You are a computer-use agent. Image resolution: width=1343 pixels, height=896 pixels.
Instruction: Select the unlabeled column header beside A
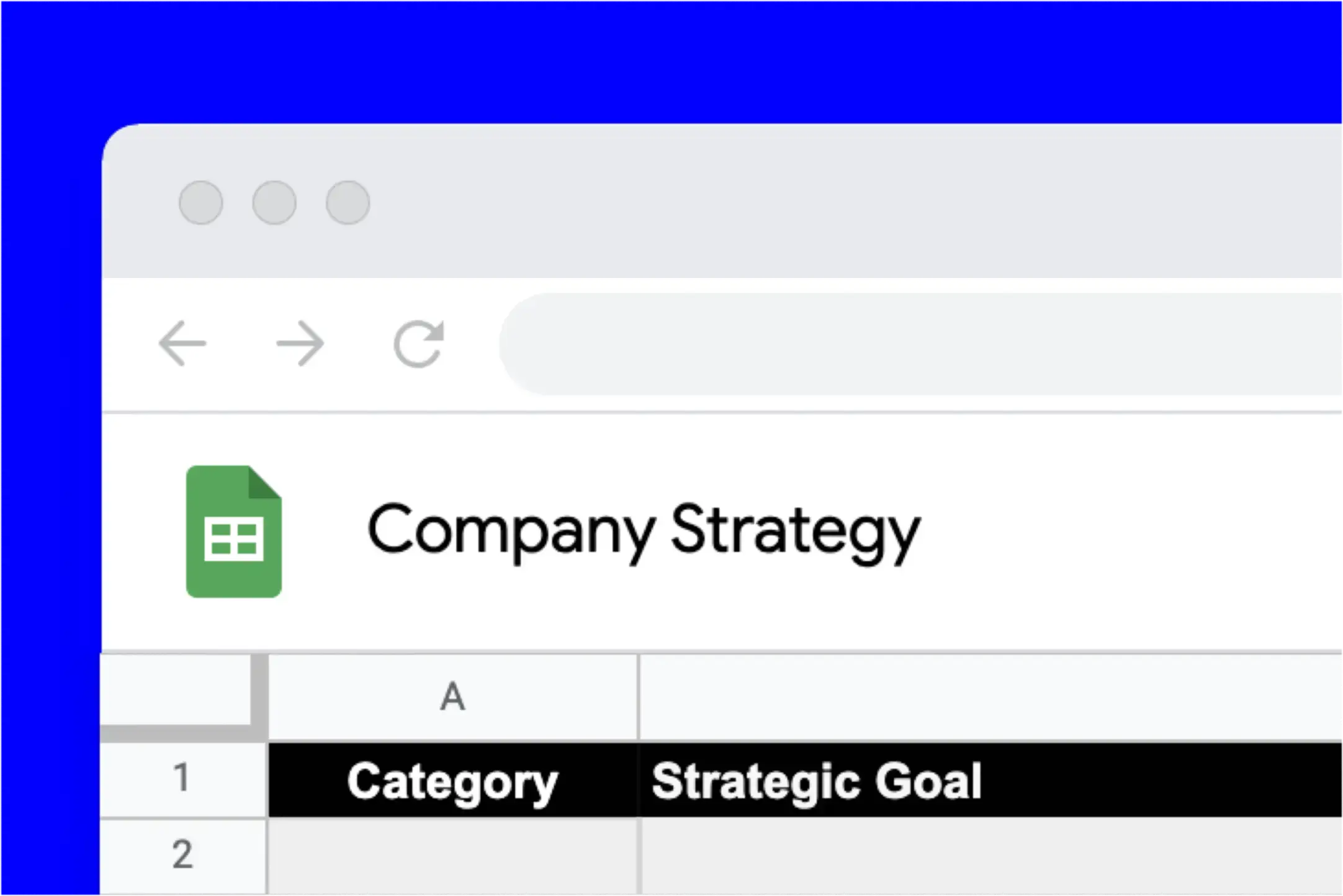(x=990, y=696)
